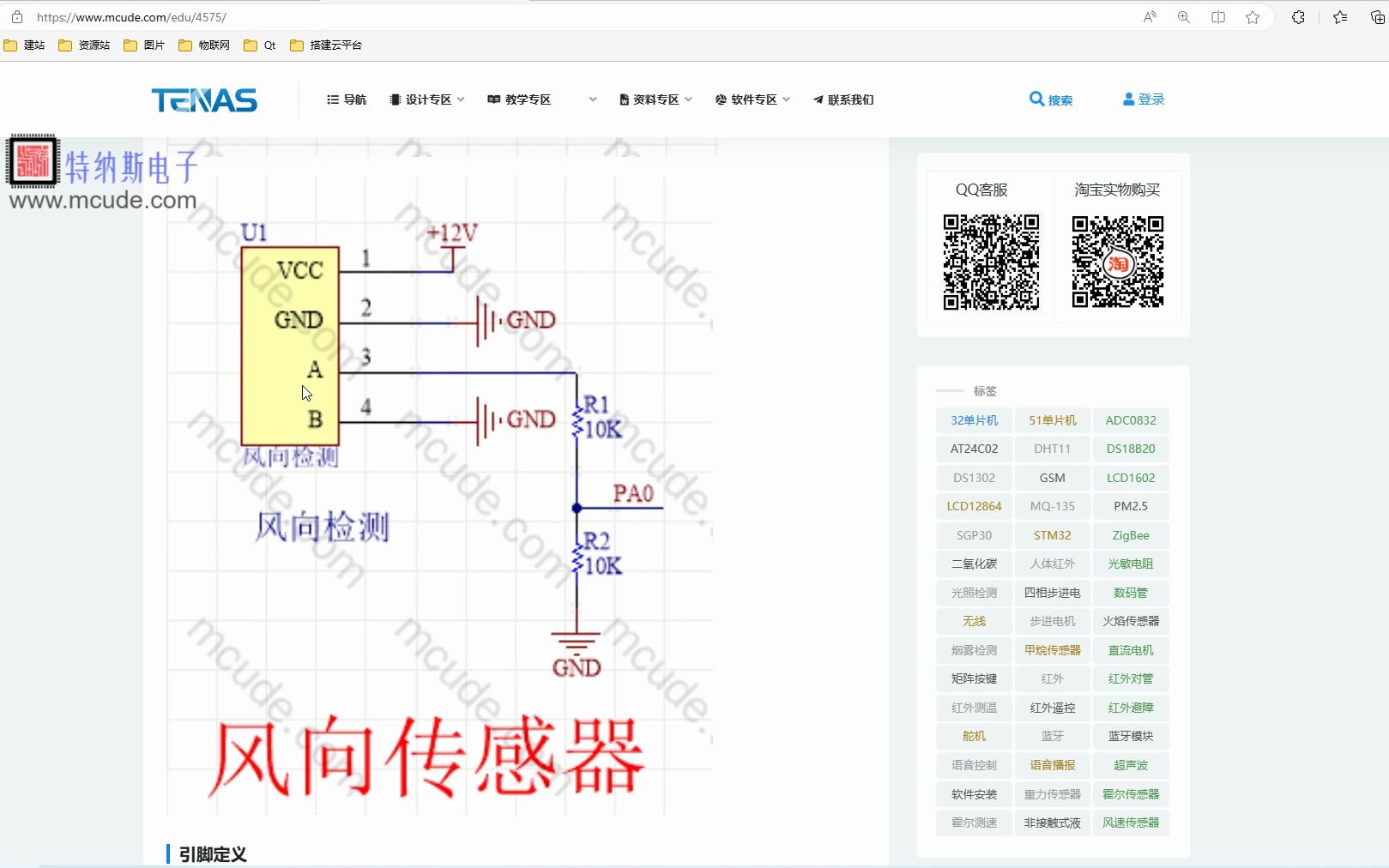Click the zoom magnifier icon in address bar
This screenshot has height=868, width=1389.
pos(1184,17)
